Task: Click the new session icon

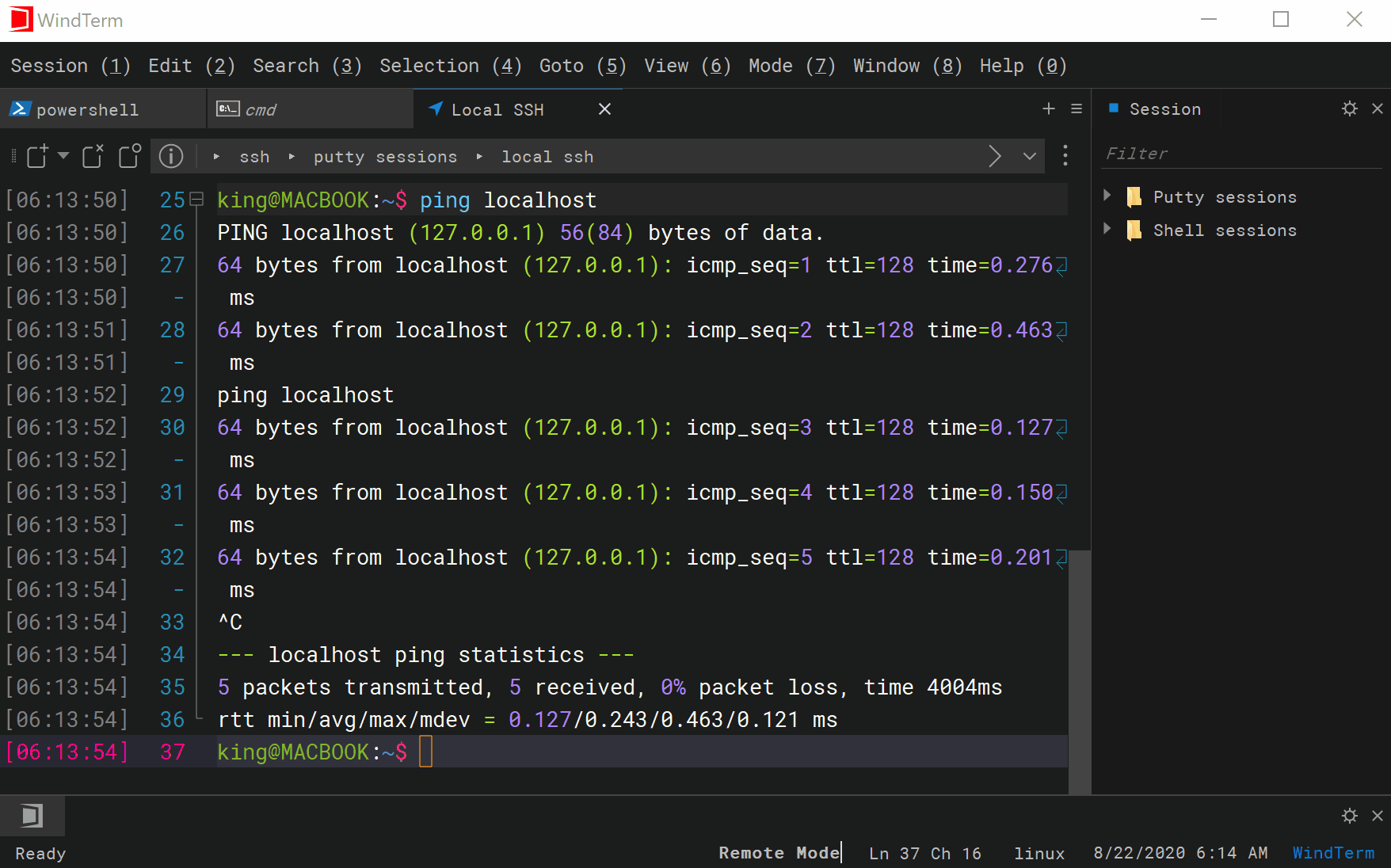Action: [37, 156]
